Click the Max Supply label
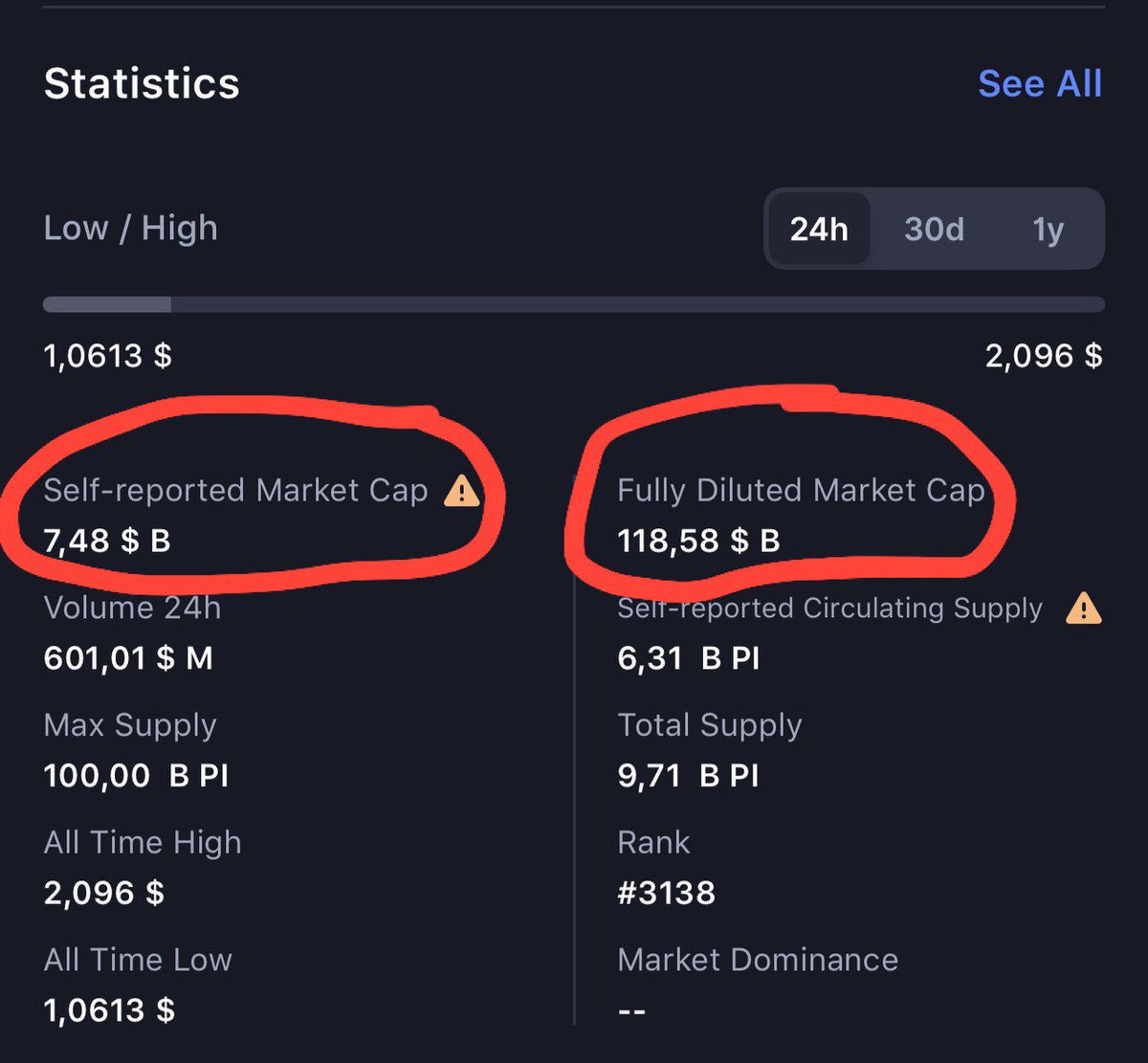The image size is (1148, 1063). point(130,725)
